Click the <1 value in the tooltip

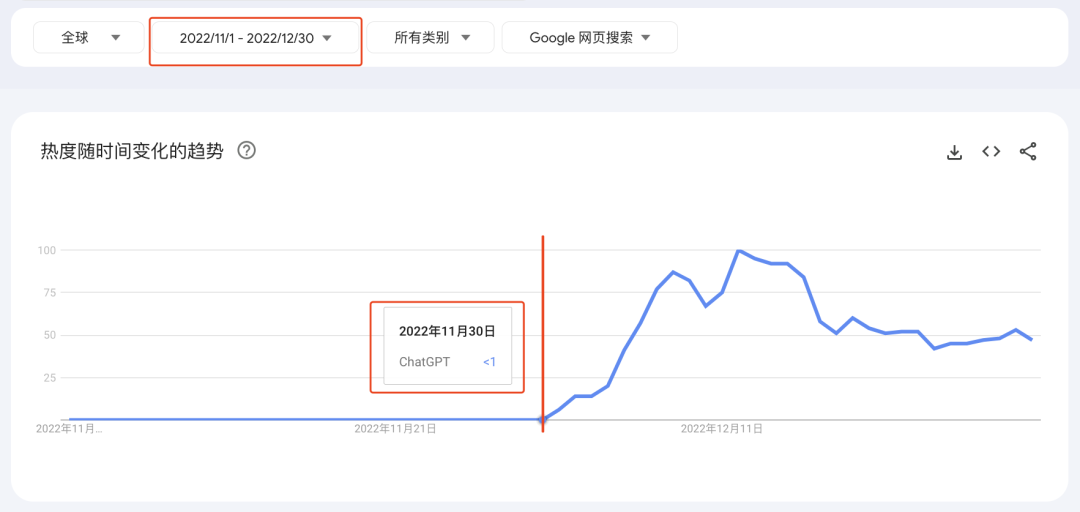(x=489, y=362)
